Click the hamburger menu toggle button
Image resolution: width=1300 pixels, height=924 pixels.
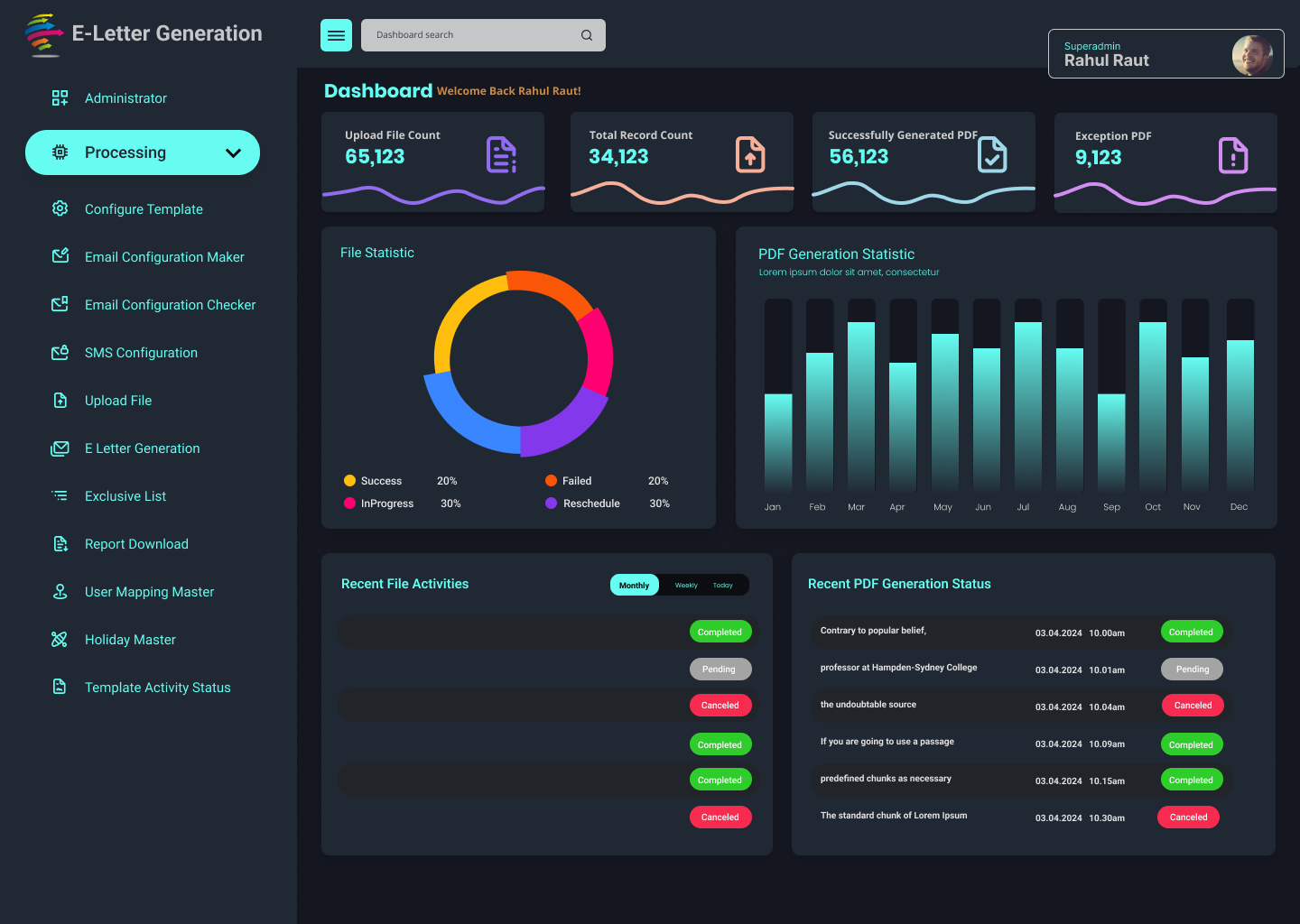click(336, 35)
